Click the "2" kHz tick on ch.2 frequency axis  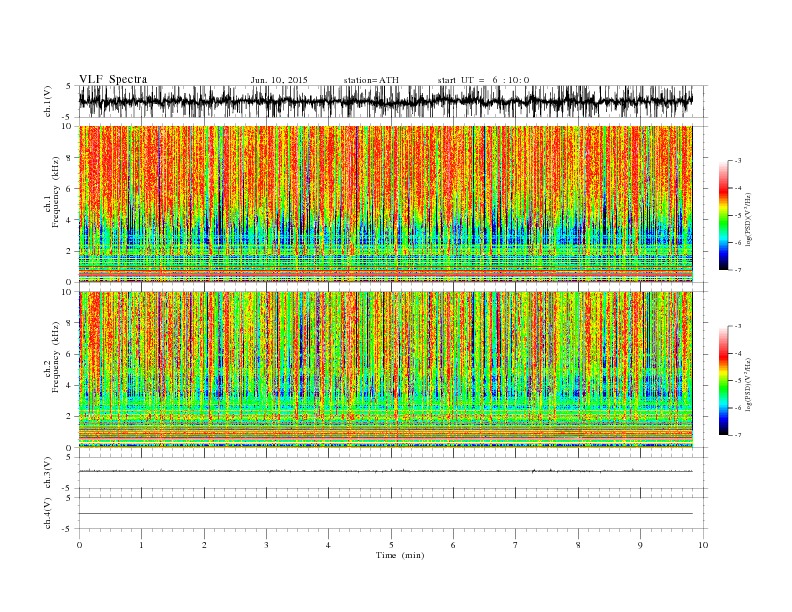click(70, 417)
